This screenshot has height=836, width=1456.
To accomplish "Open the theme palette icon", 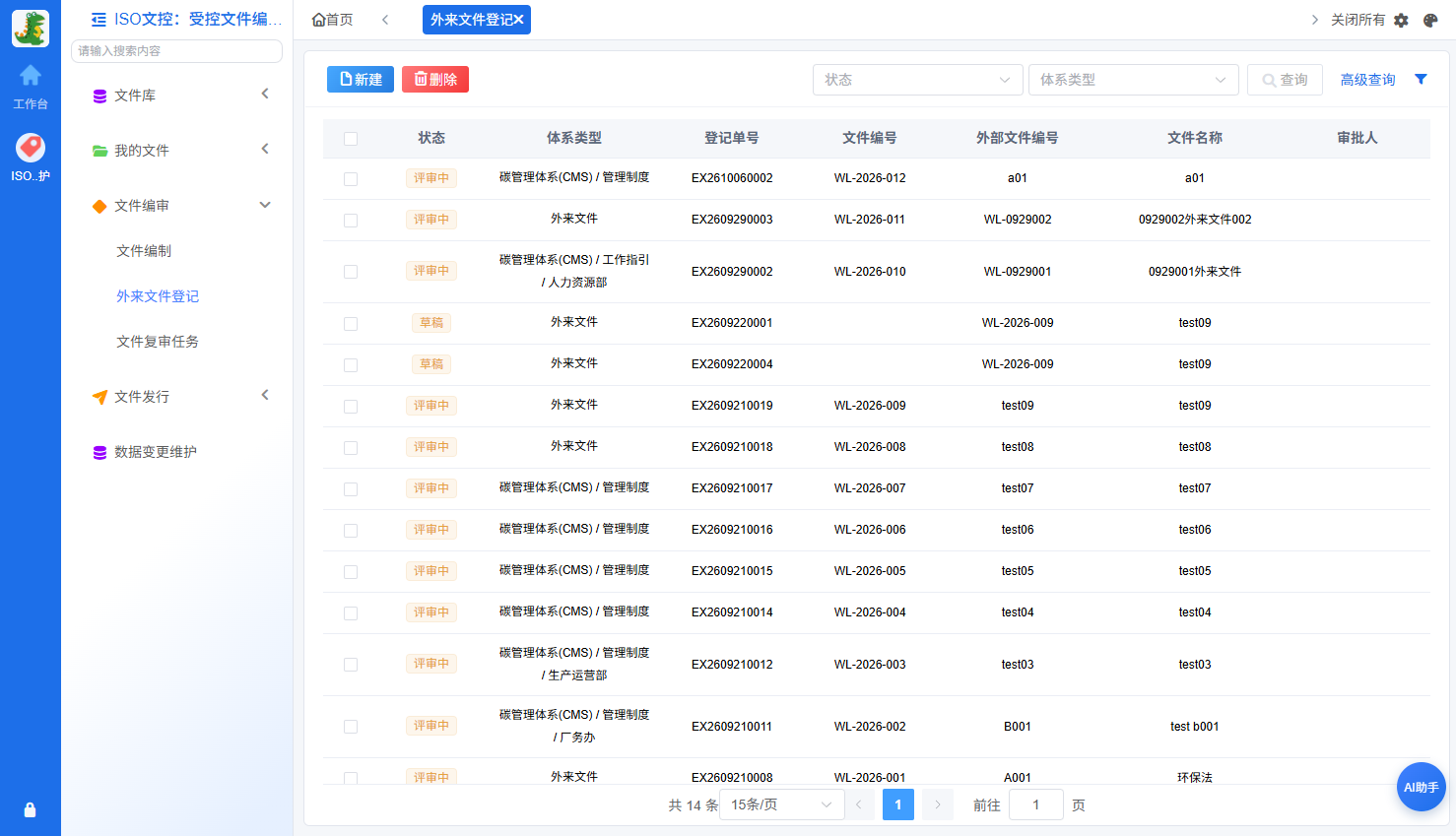I will [1430, 20].
